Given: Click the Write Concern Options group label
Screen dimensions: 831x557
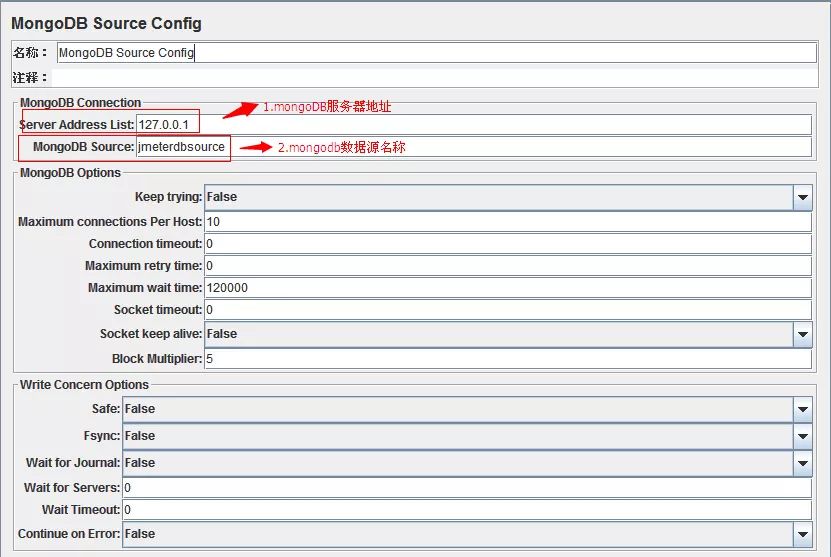Looking at the screenshot, I should (84, 385).
